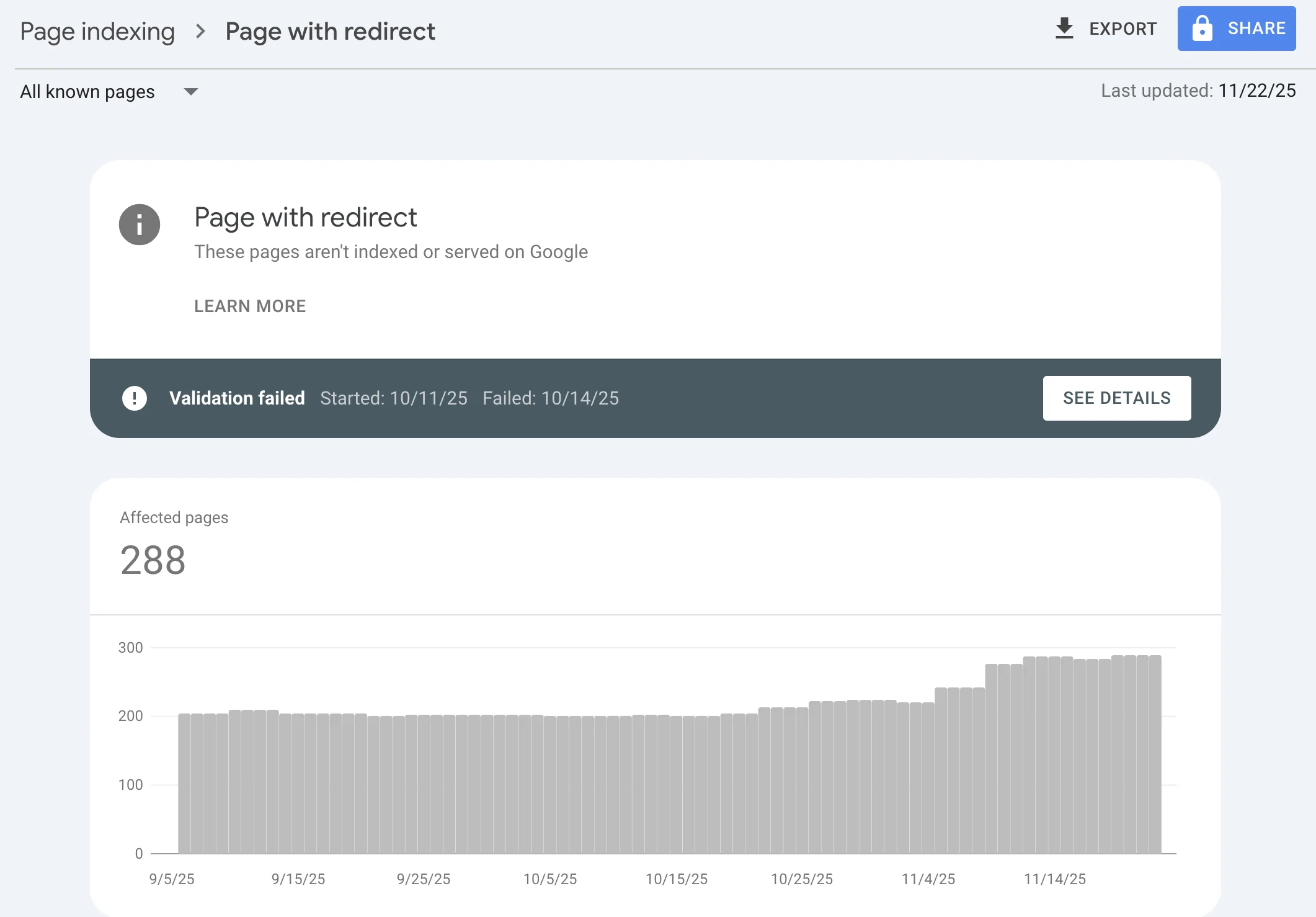Open the All known pages dropdown arrow
This screenshot has height=917, width=1316.
pos(191,92)
